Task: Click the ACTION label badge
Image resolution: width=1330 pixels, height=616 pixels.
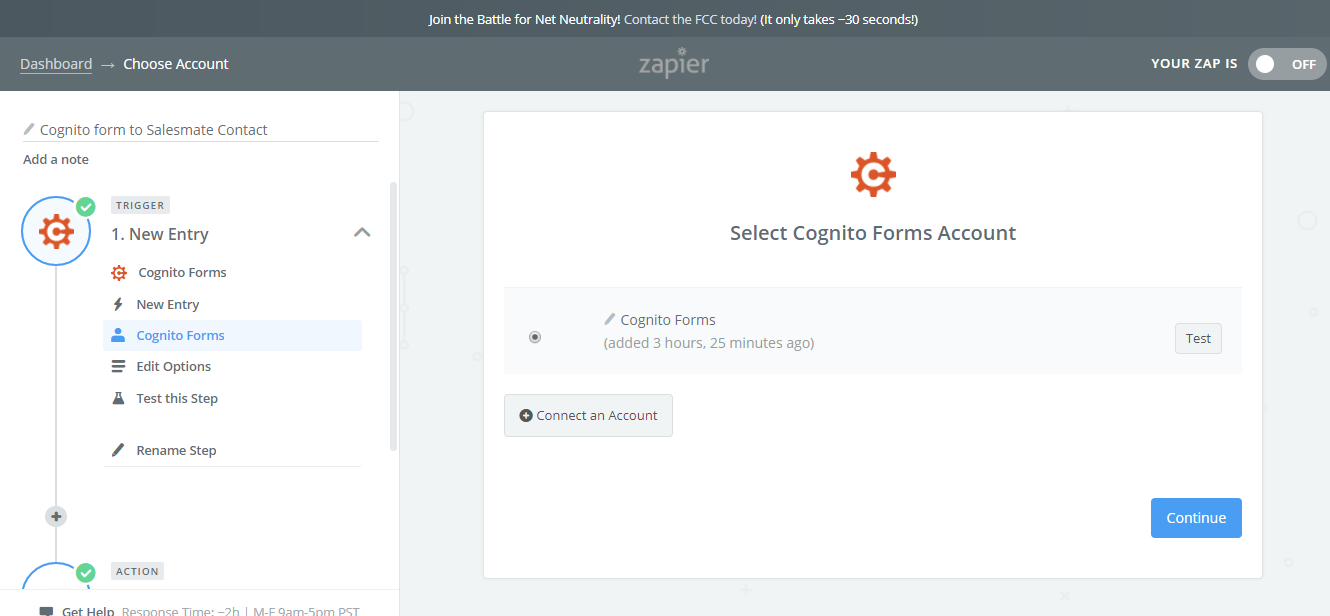Action: point(138,571)
